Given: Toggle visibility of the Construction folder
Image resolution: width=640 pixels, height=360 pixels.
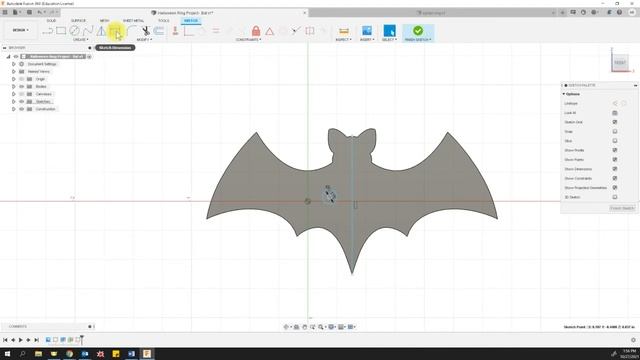Looking at the screenshot, I should 22,109.
